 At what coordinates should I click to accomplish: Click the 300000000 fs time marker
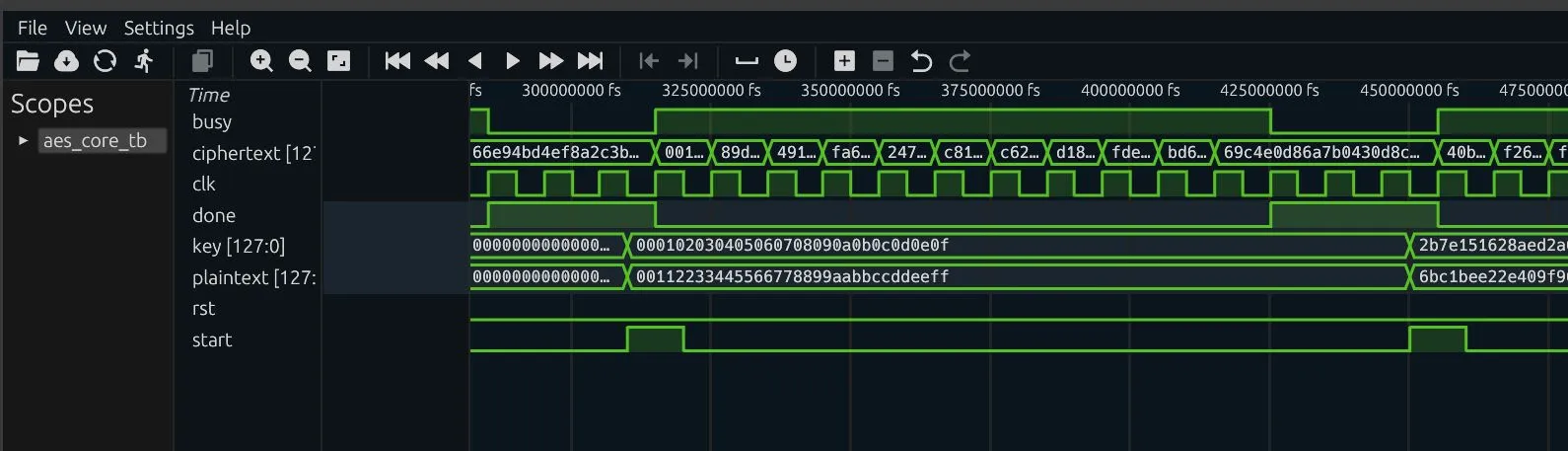tap(571, 90)
